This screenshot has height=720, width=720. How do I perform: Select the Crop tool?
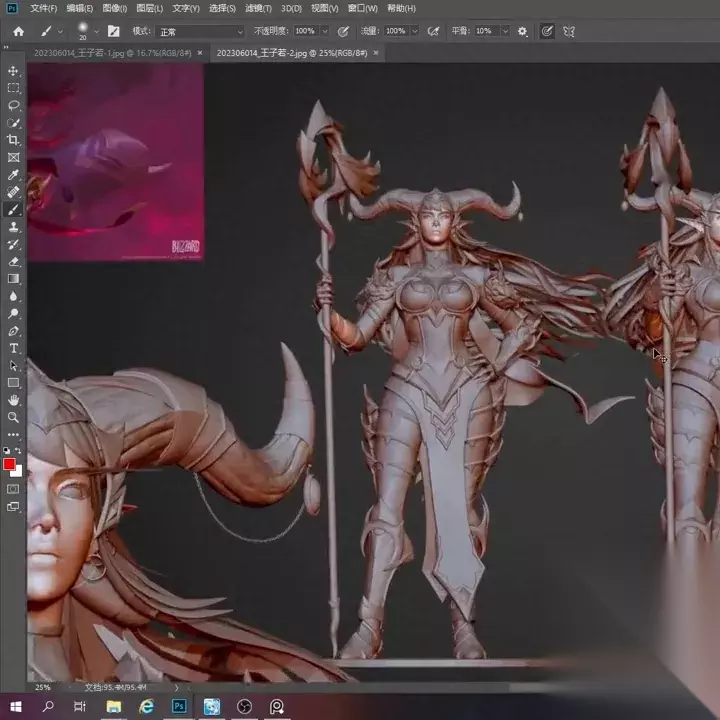(14, 140)
